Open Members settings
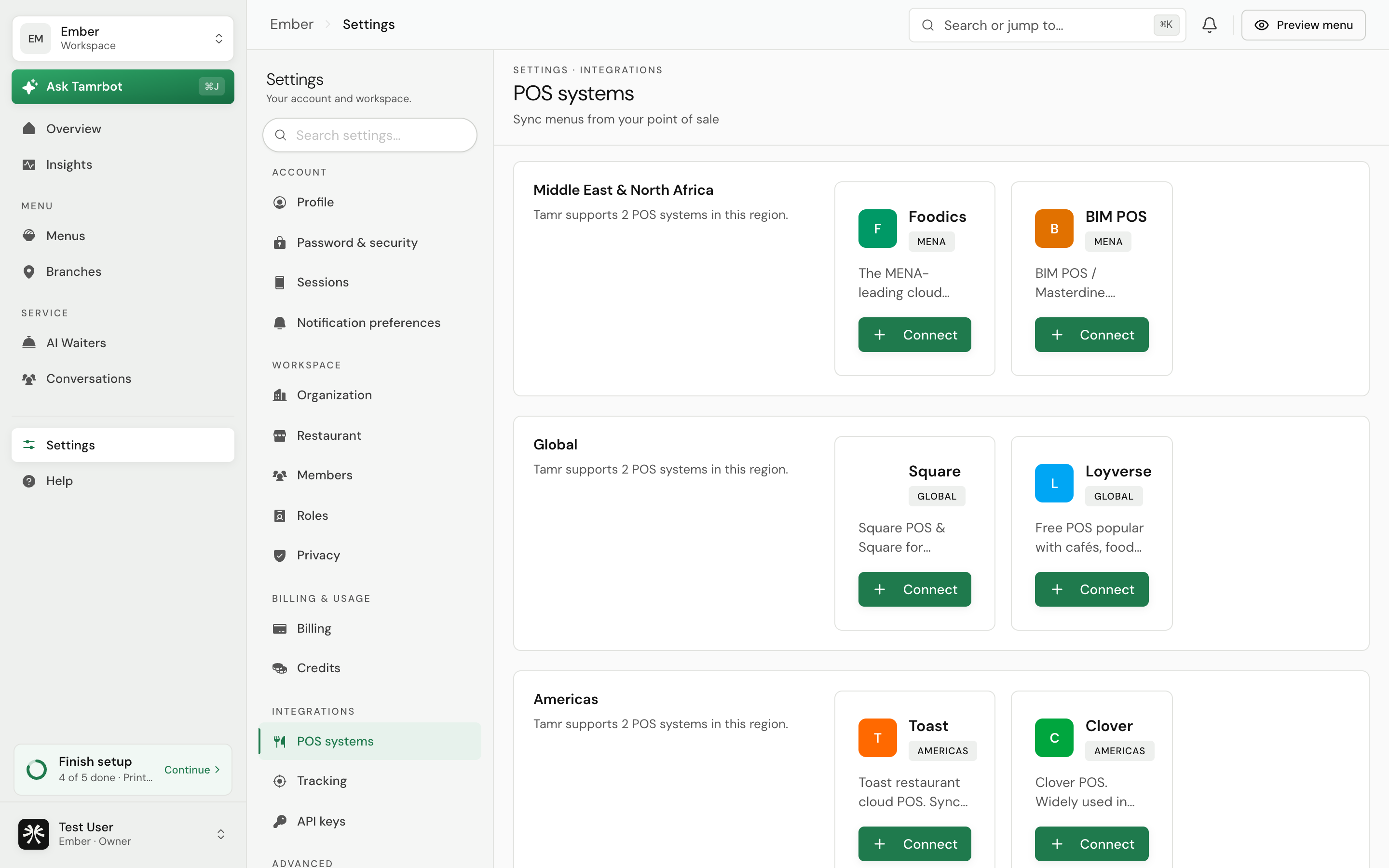 [x=369, y=475]
